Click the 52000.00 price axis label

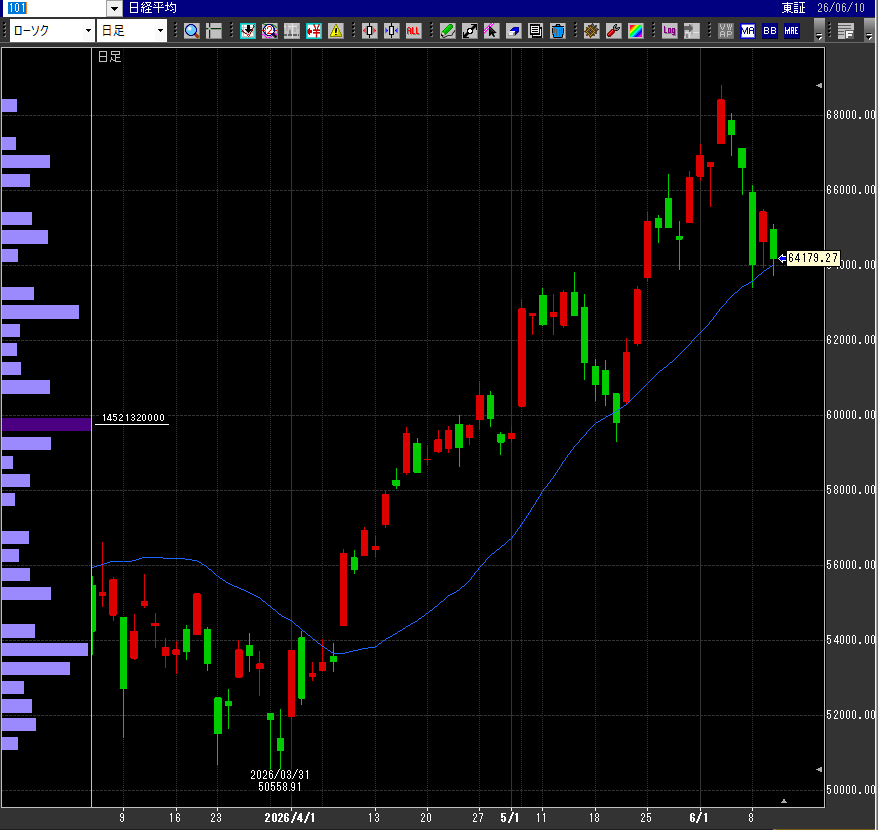click(x=851, y=715)
